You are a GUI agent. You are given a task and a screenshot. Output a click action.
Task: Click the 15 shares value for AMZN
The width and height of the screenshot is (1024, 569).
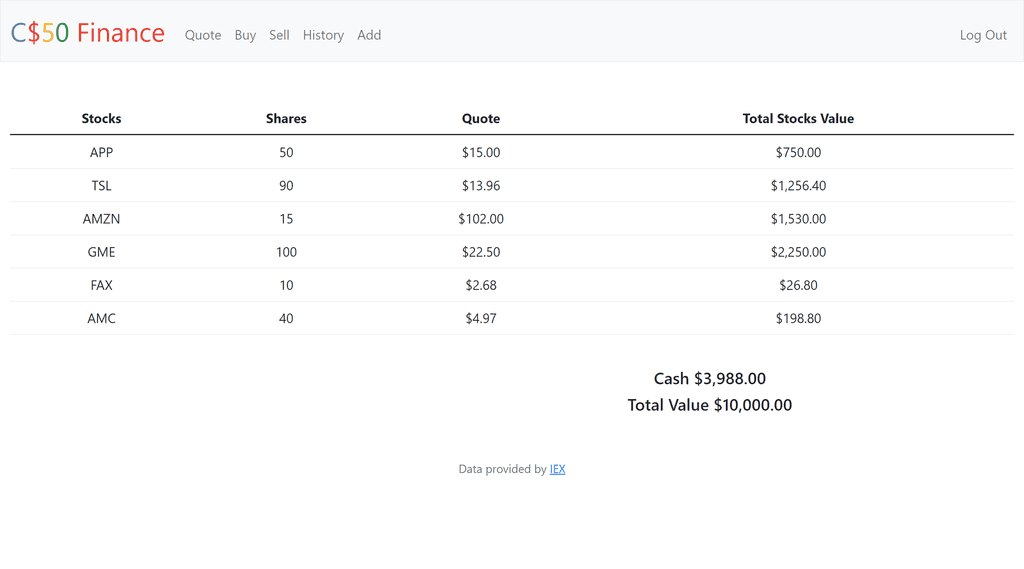tap(286, 219)
